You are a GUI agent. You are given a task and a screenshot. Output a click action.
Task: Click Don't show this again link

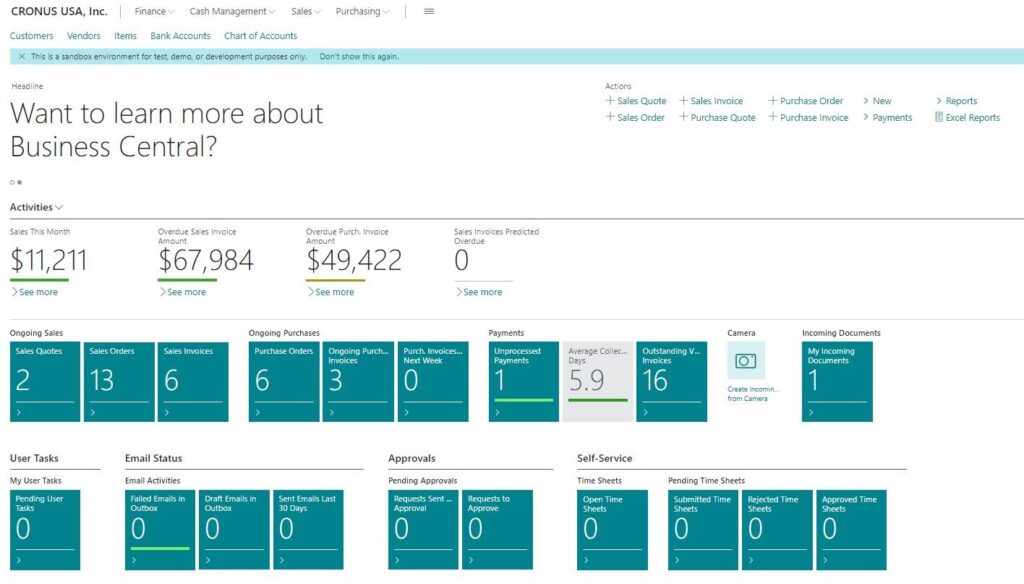359,56
